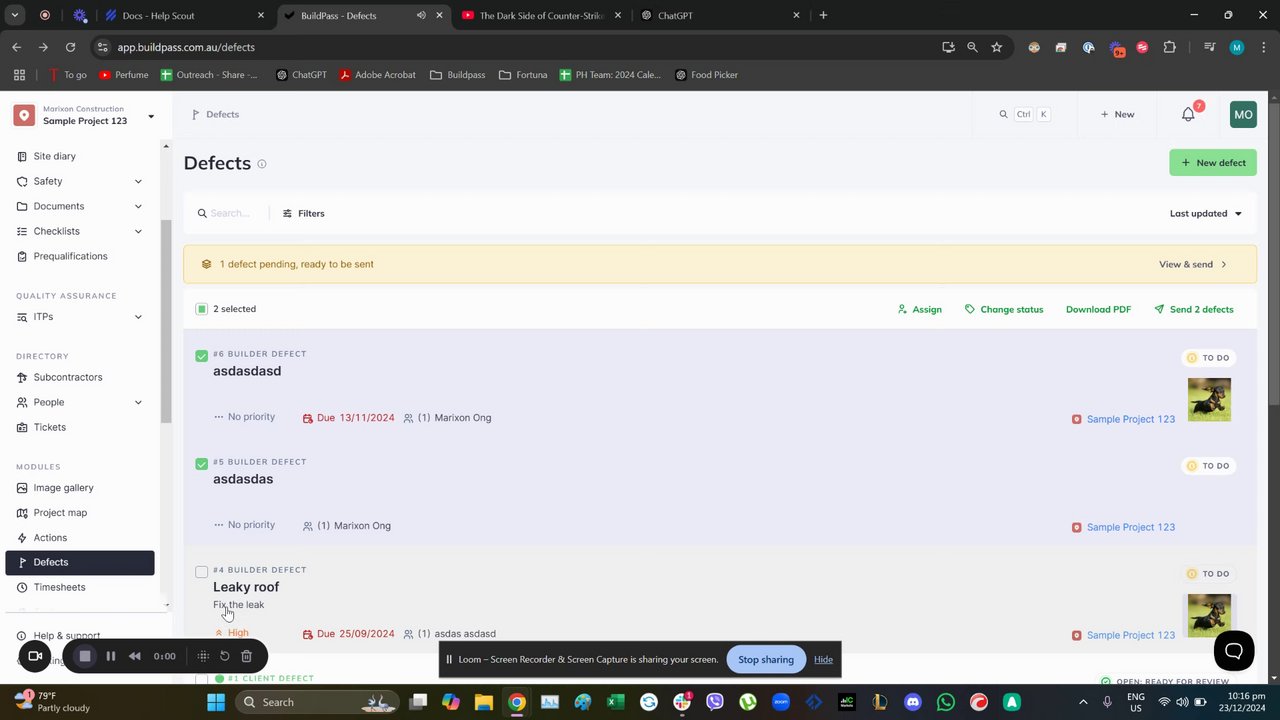1280x720 pixels.
Task: Open dog thumbnail on defect #6
Action: 1209,399
